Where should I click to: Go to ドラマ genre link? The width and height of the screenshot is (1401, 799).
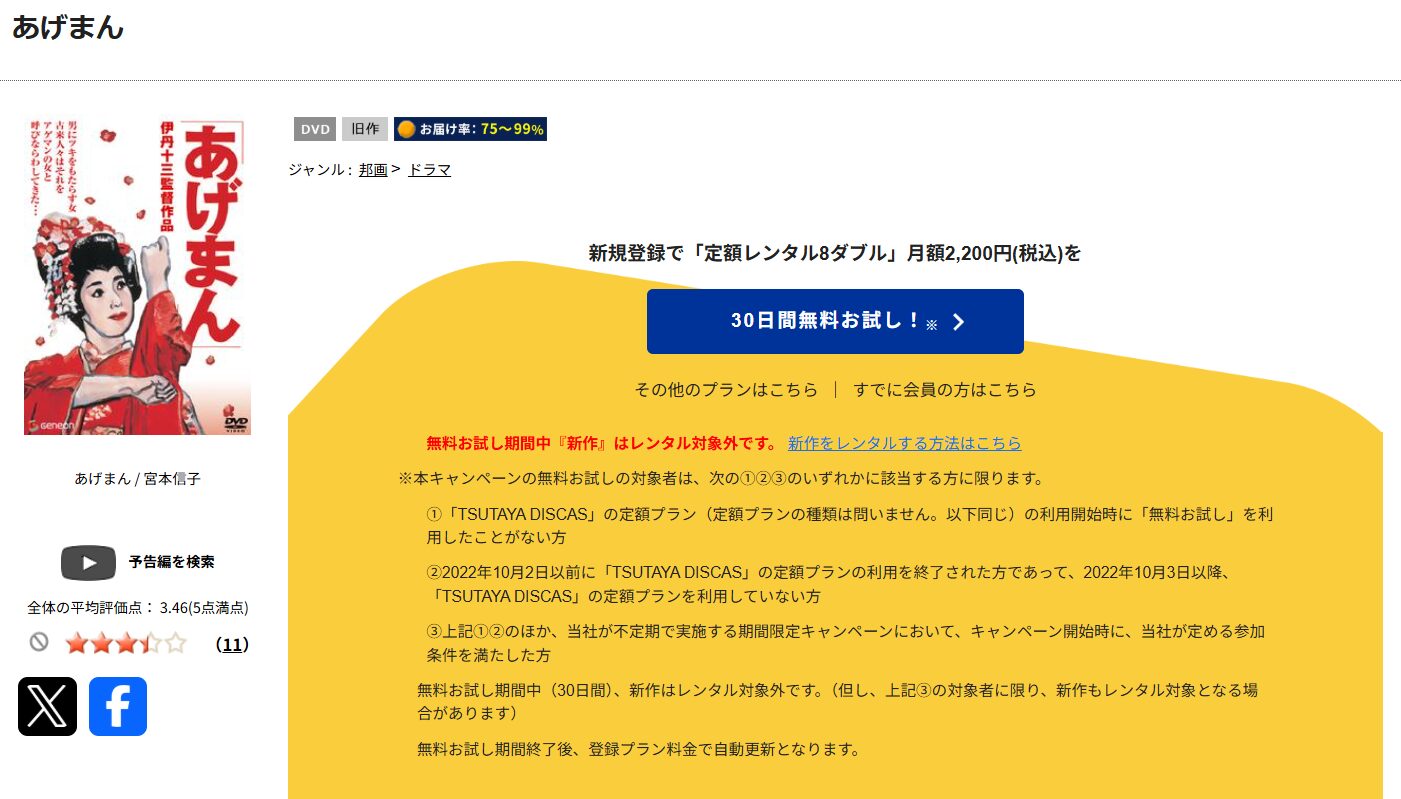[x=429, y=170]
